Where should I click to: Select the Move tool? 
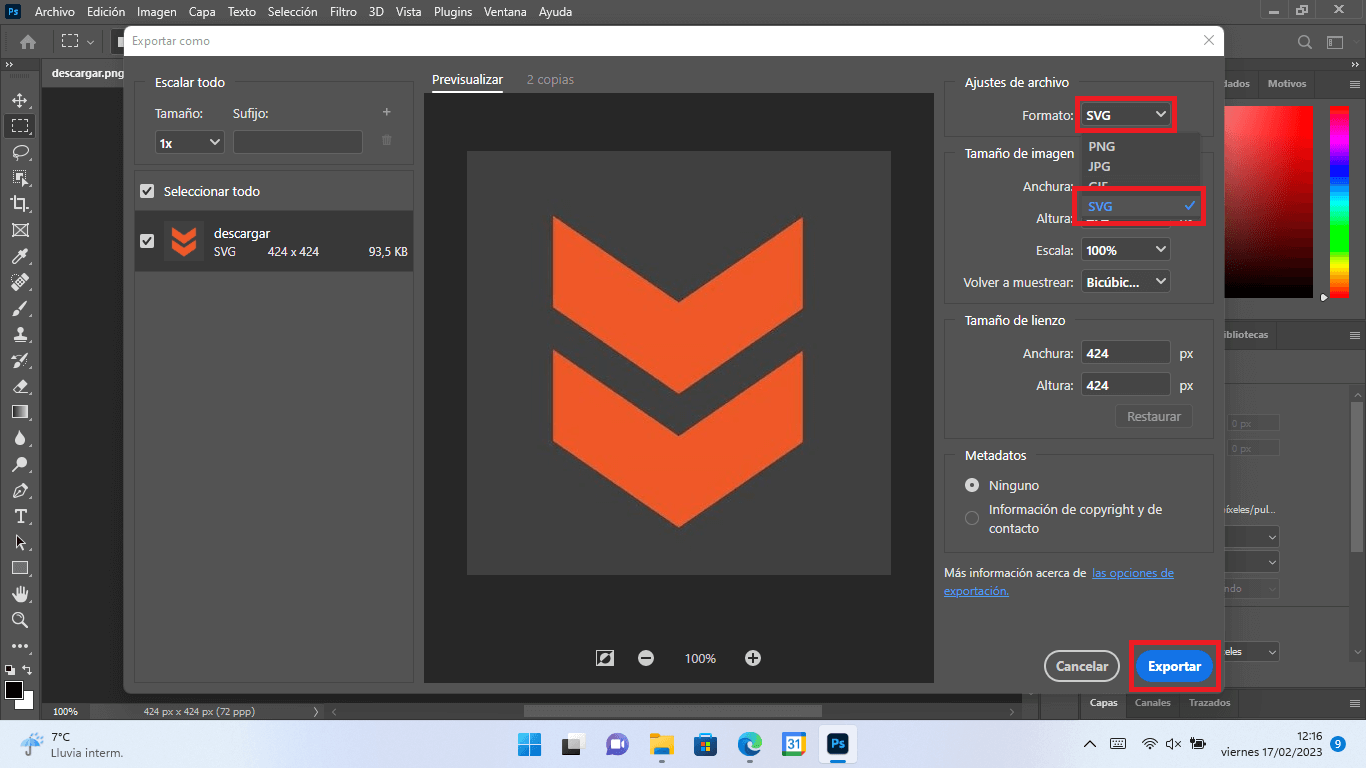(x=19, y=100)
